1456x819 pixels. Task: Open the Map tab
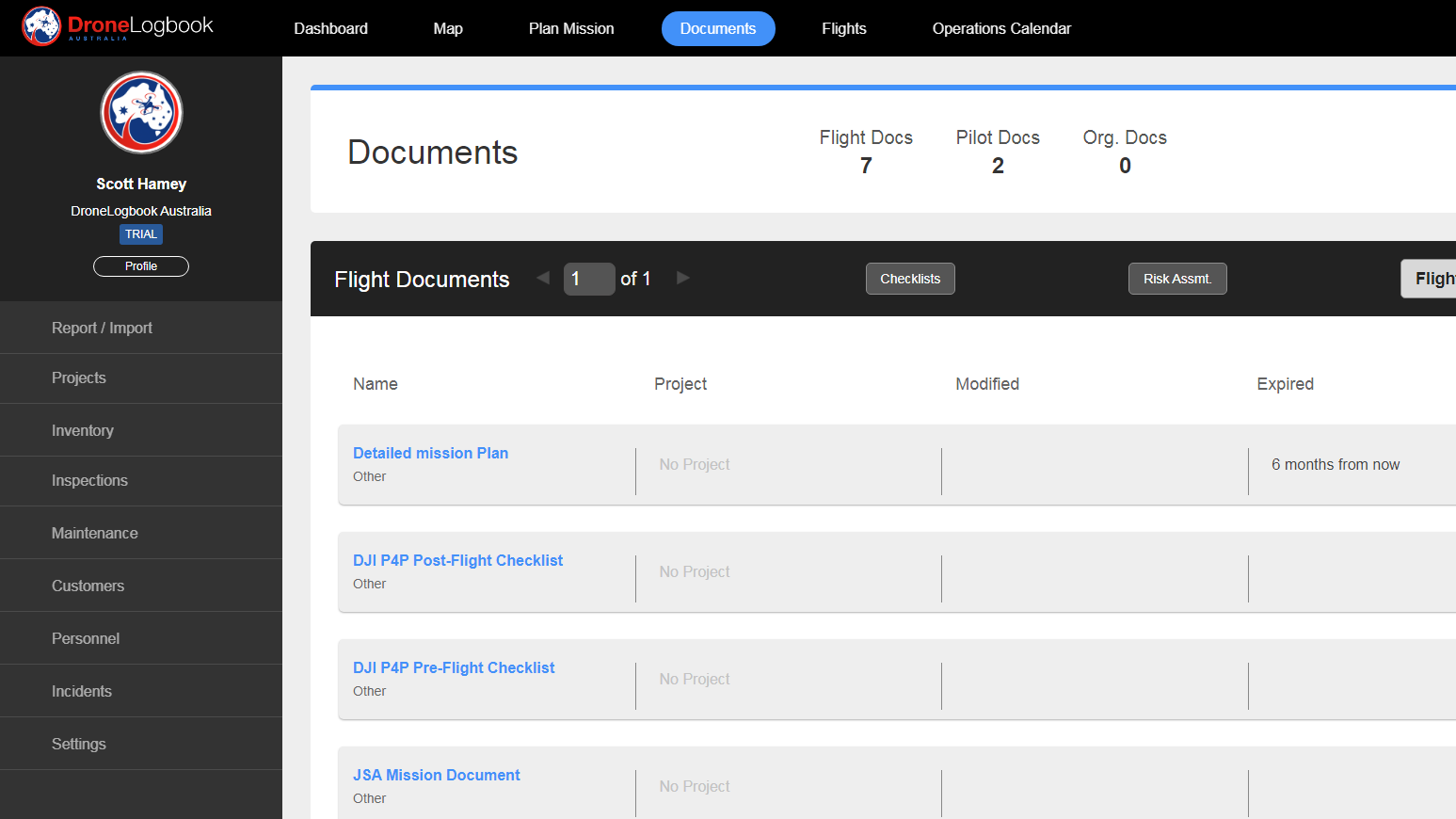[448, 28]
